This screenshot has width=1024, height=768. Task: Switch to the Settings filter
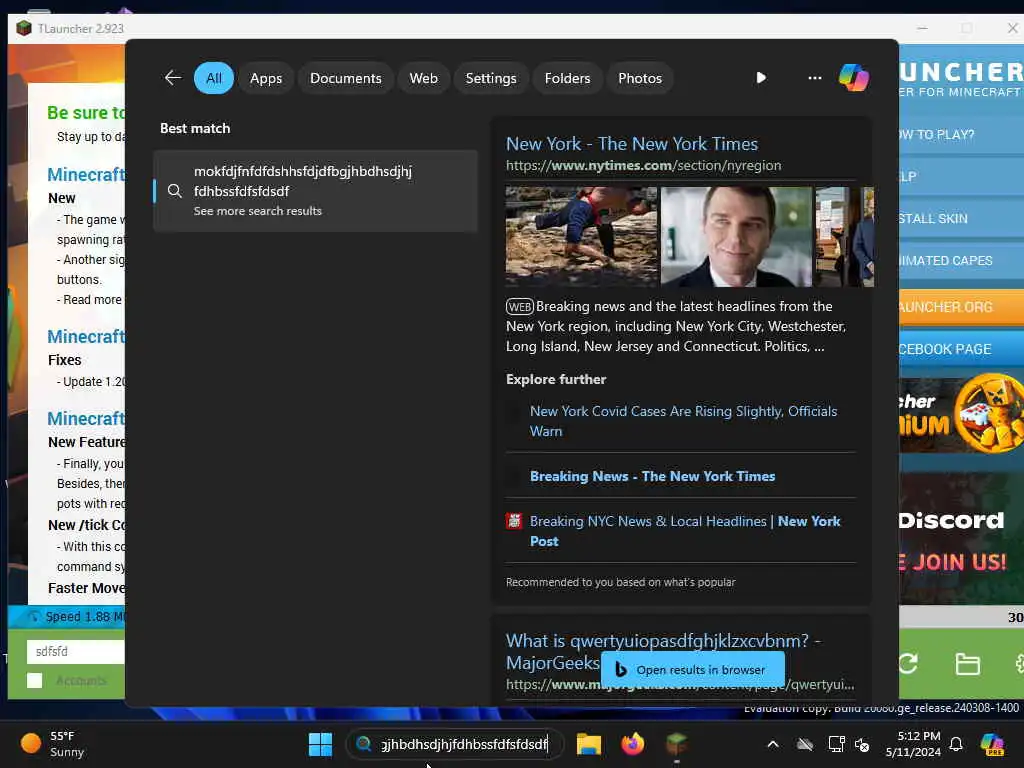pyautogui.click(x=490, y=78)
